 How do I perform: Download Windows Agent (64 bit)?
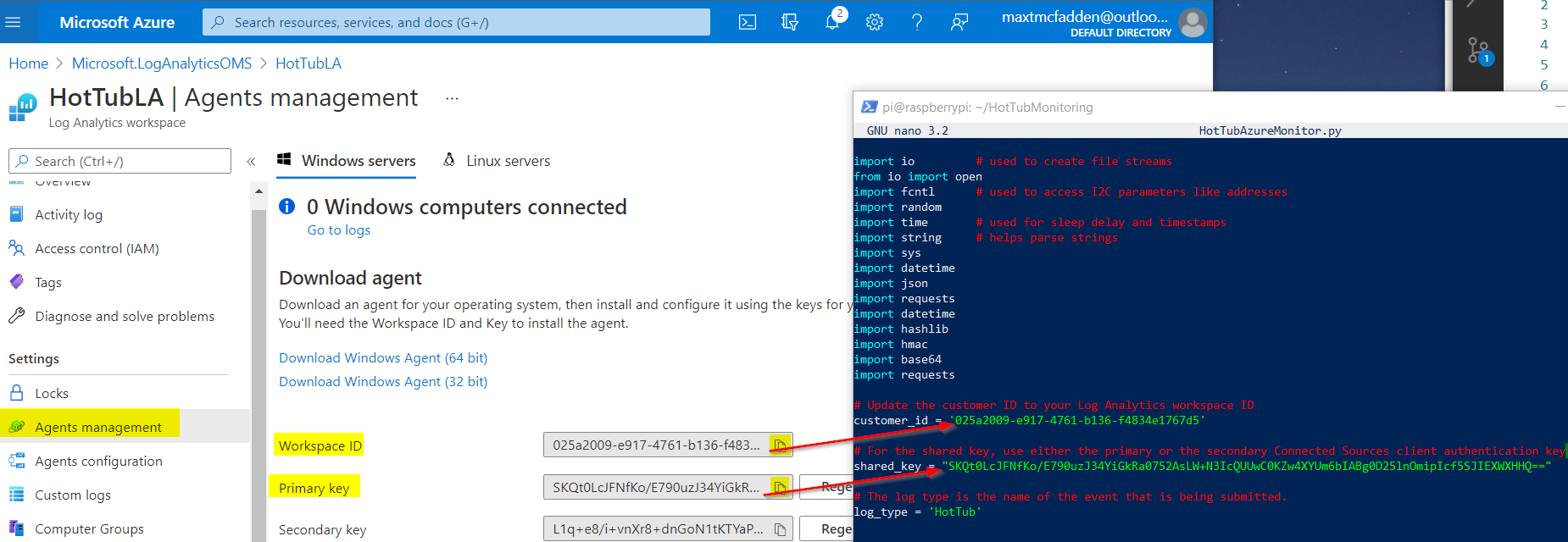tap(383, 358)
